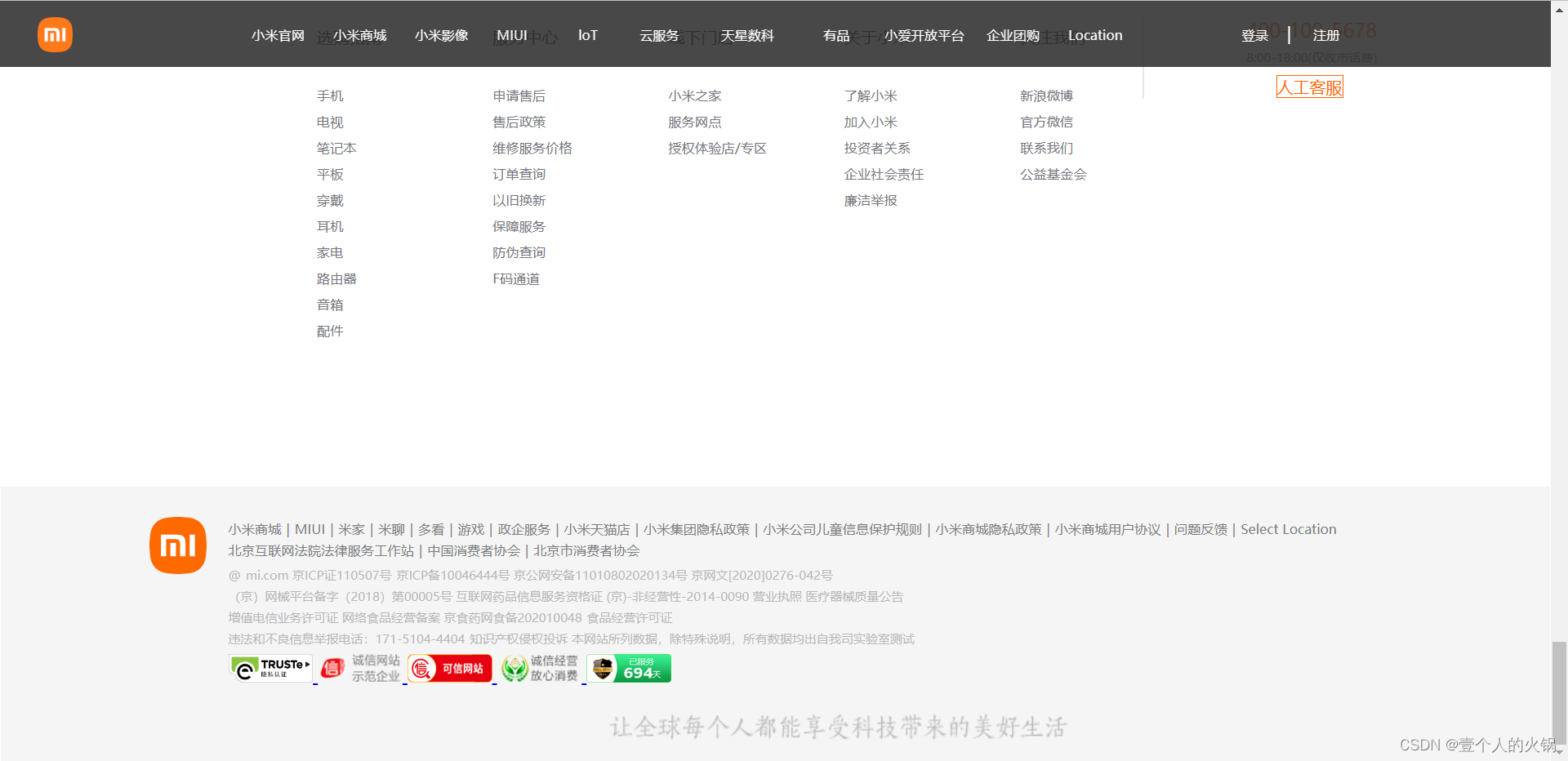This screenshot has width=1568, height=761.
Task: Open 小米影像 in the top navigation
Action: tap(442, 36)
